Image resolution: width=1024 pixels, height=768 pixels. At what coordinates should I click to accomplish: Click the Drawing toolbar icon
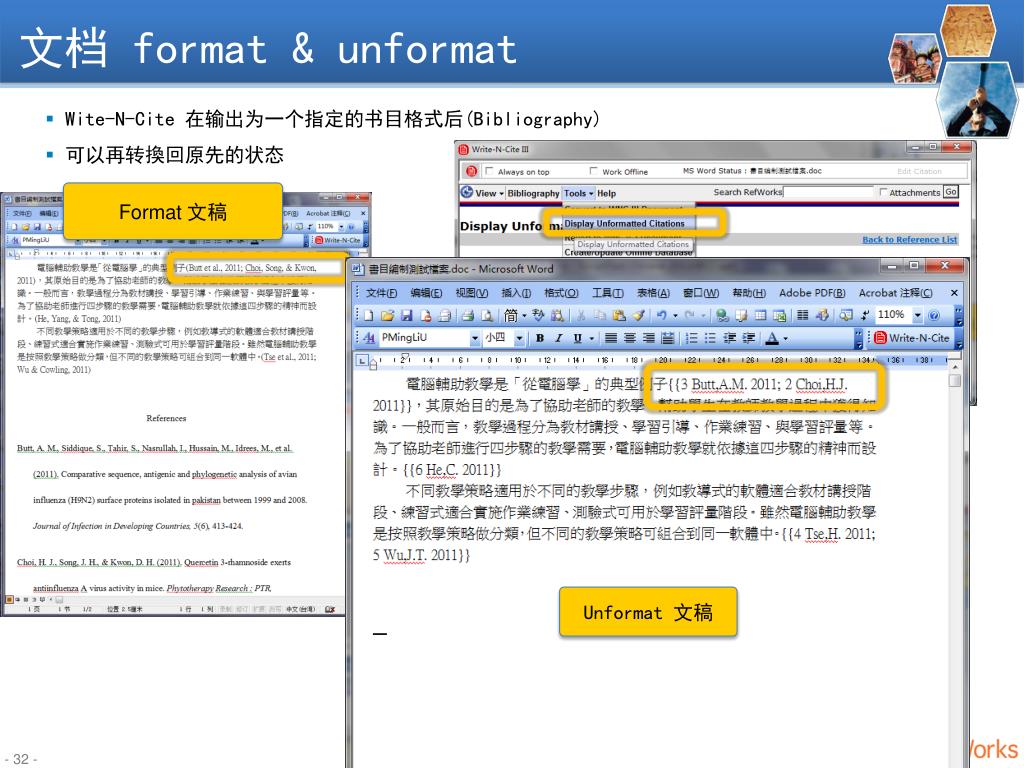(822, 316)
